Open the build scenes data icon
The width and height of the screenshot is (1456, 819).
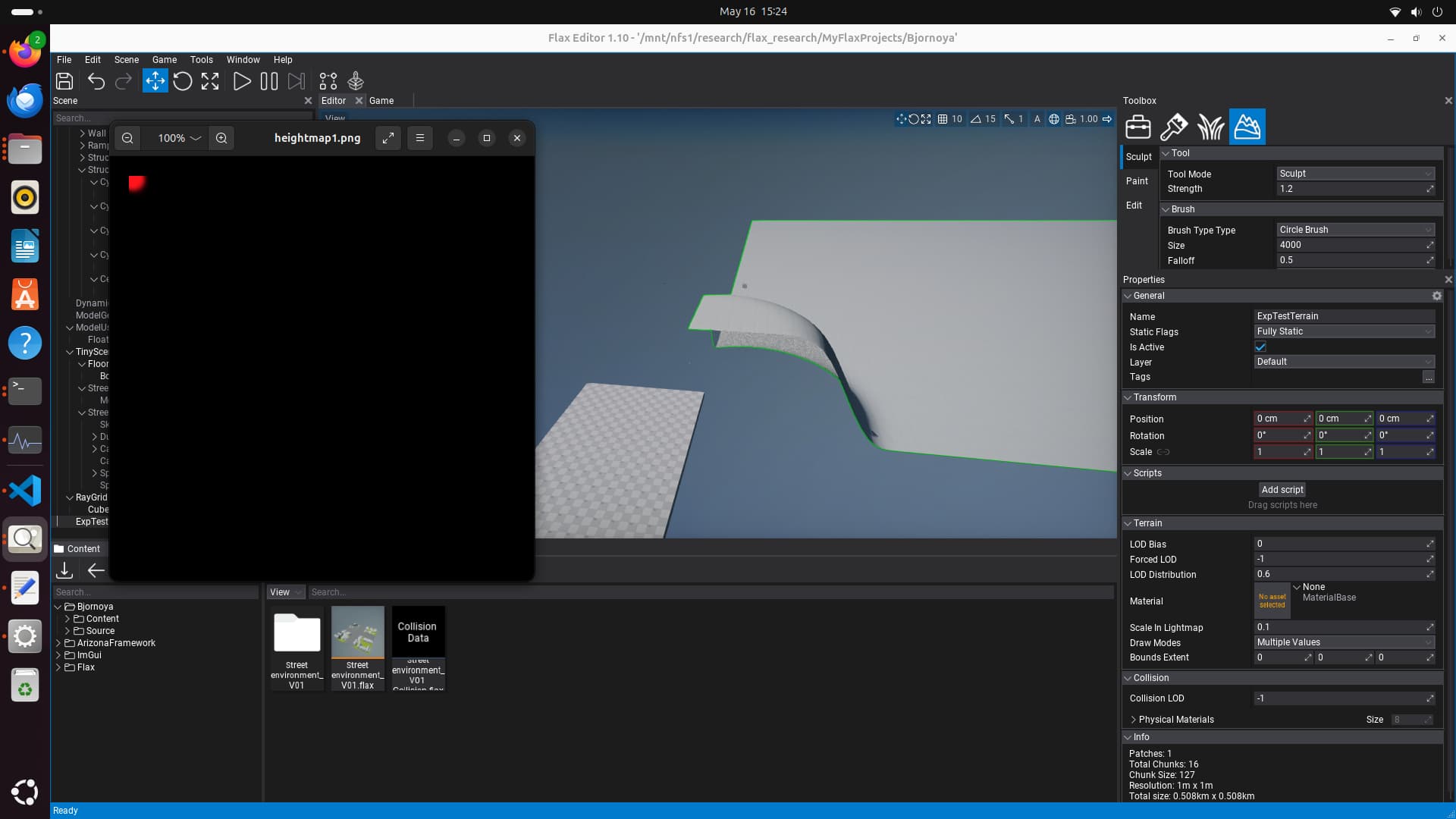pyautogui.click(x=328, y=81)
